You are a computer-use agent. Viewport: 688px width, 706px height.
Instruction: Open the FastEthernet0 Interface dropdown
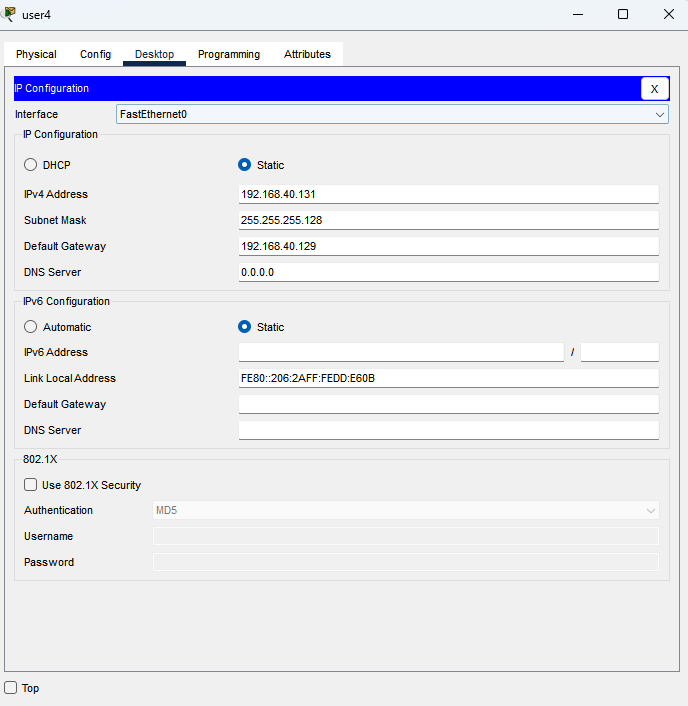coord(392,114)
